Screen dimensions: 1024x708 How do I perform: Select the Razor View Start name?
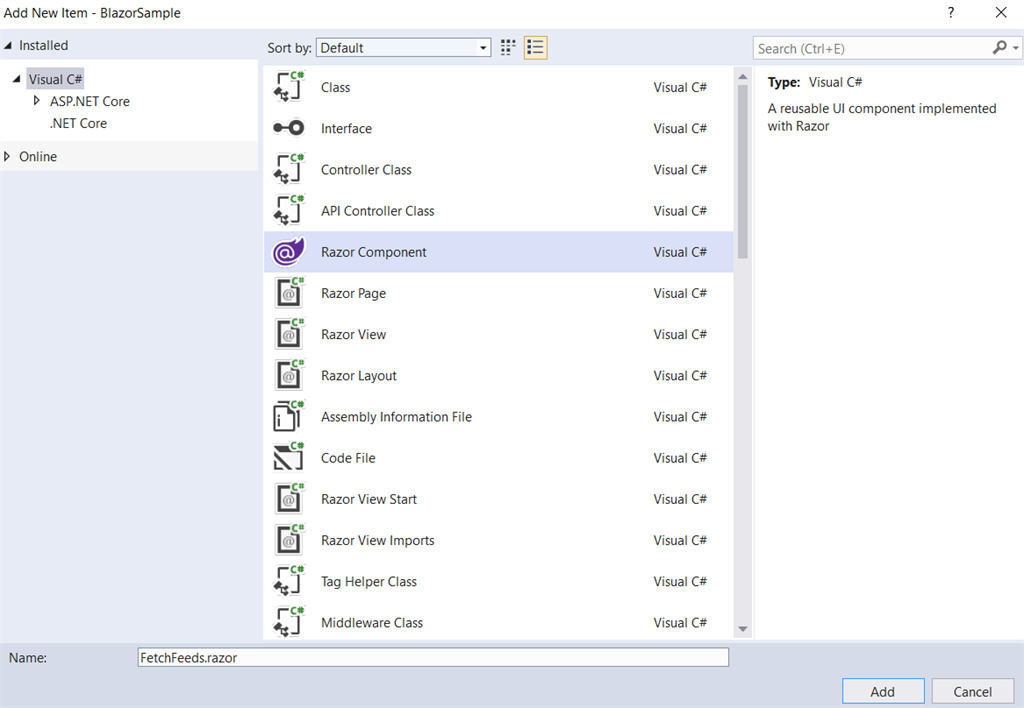369,499
